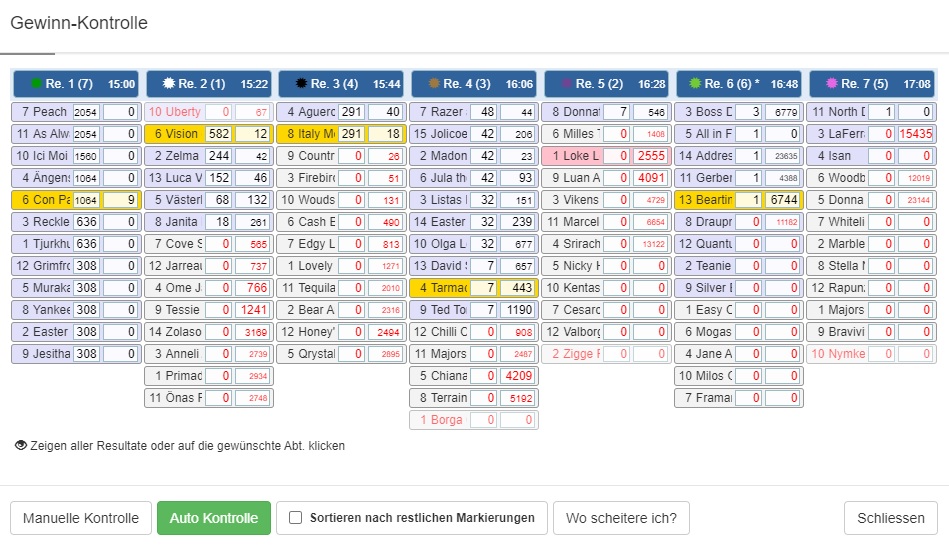Click the 2555 value beside 1 Loke L
The image size is (949, 547).
pos(651,156)
